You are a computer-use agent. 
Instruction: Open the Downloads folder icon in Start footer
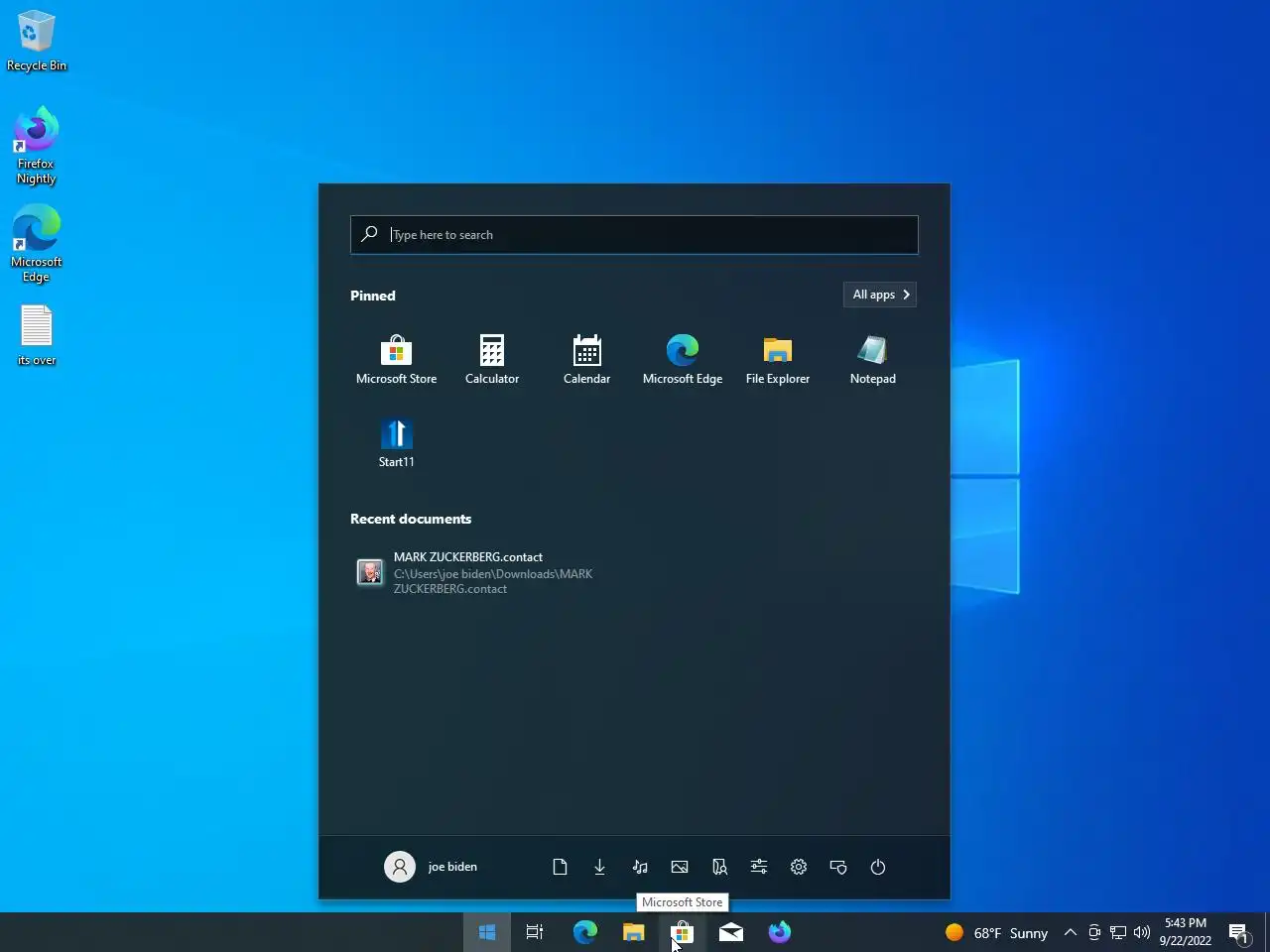click(x=599, y=867)
